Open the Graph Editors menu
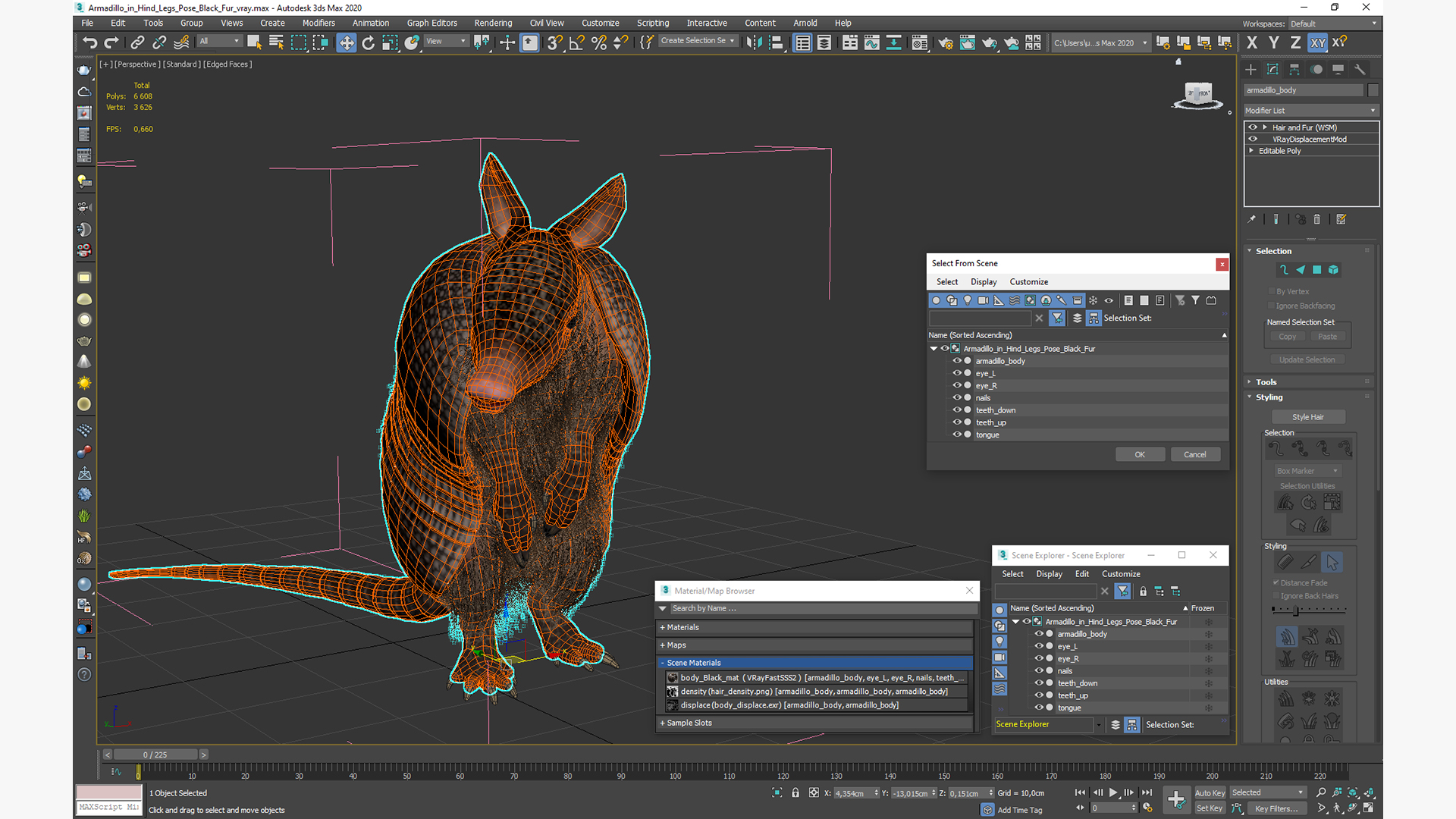 click(432, 23)
